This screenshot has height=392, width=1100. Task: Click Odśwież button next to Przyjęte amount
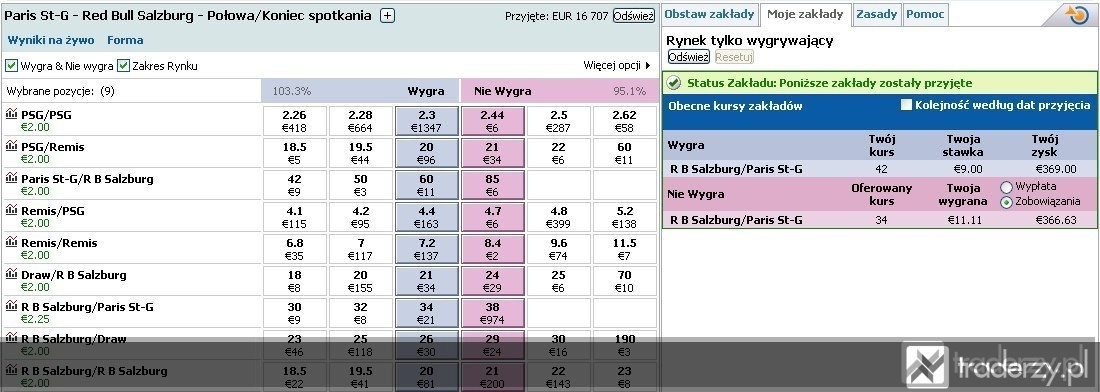[x=633, y=15]
